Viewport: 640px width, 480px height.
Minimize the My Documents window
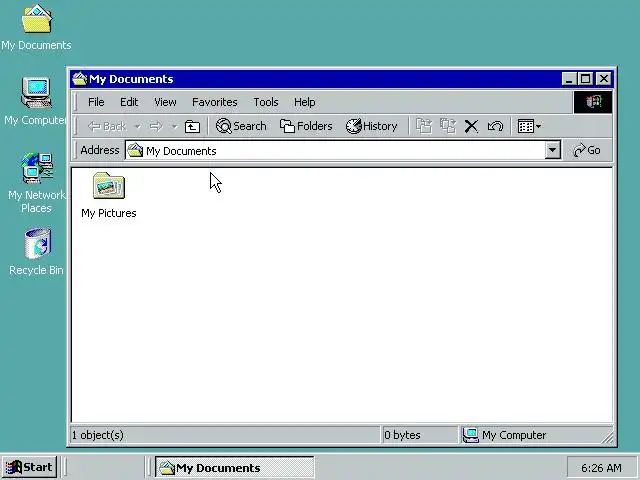pyautogui.click(x=569, y=79)
